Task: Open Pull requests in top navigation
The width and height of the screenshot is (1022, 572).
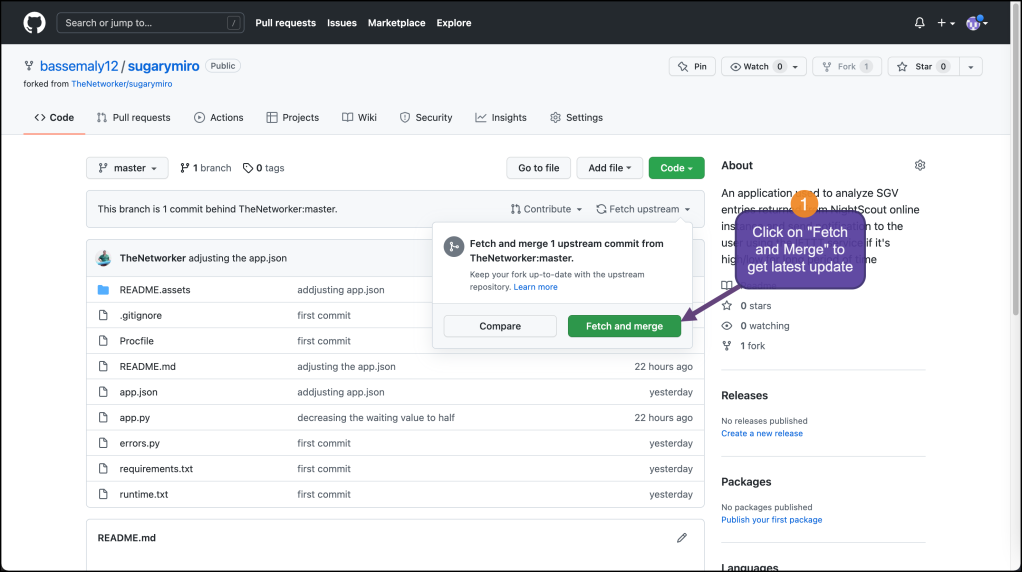Action: pyautogui.click(x=285, y=23)
